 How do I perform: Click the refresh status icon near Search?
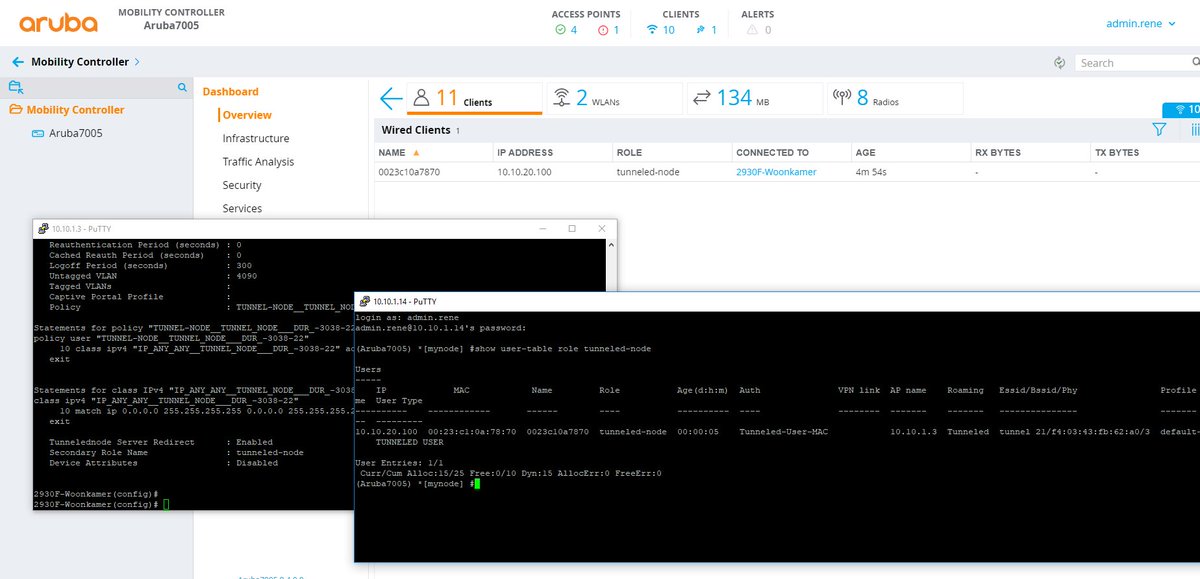[1059, 62]
